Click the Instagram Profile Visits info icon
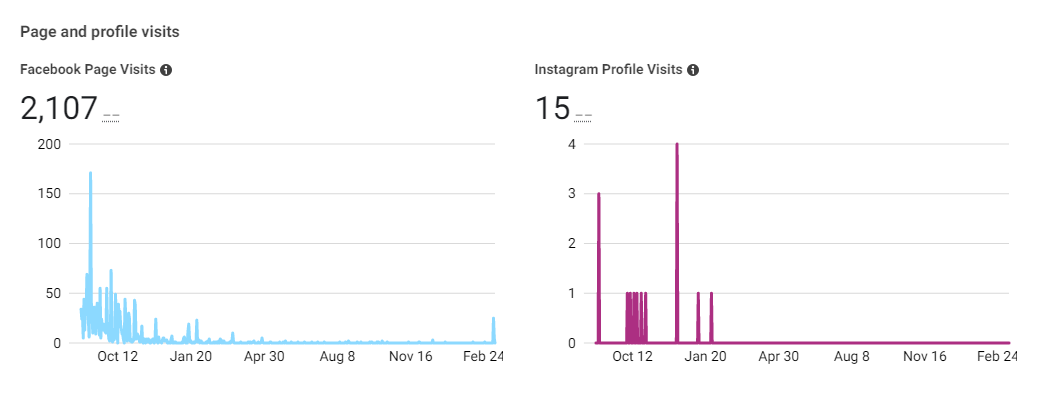The width and height of the screenshot is (1053, 412). 693,70
